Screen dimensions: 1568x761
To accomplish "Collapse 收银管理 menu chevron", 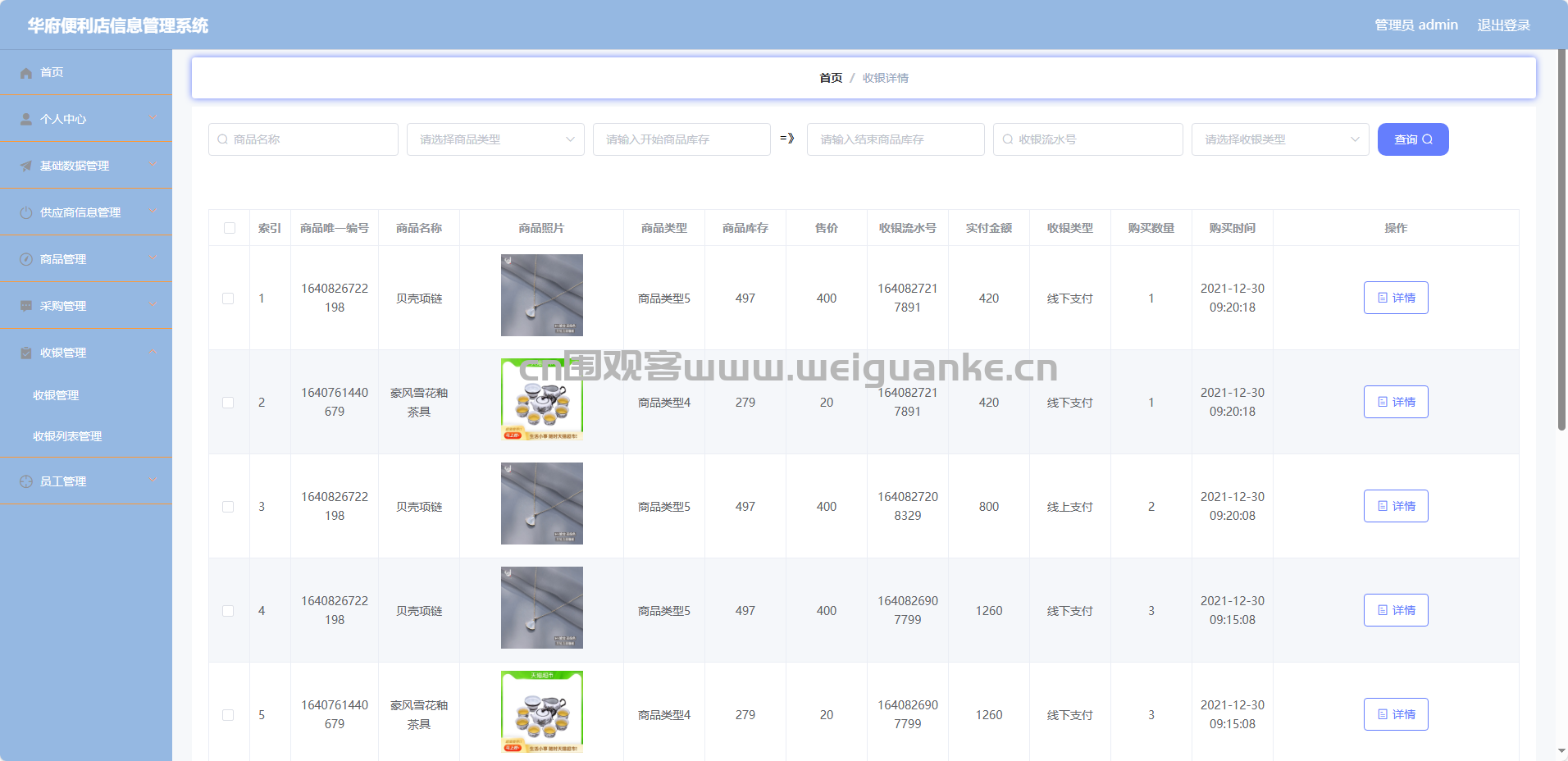I will [x=153, y=352].
